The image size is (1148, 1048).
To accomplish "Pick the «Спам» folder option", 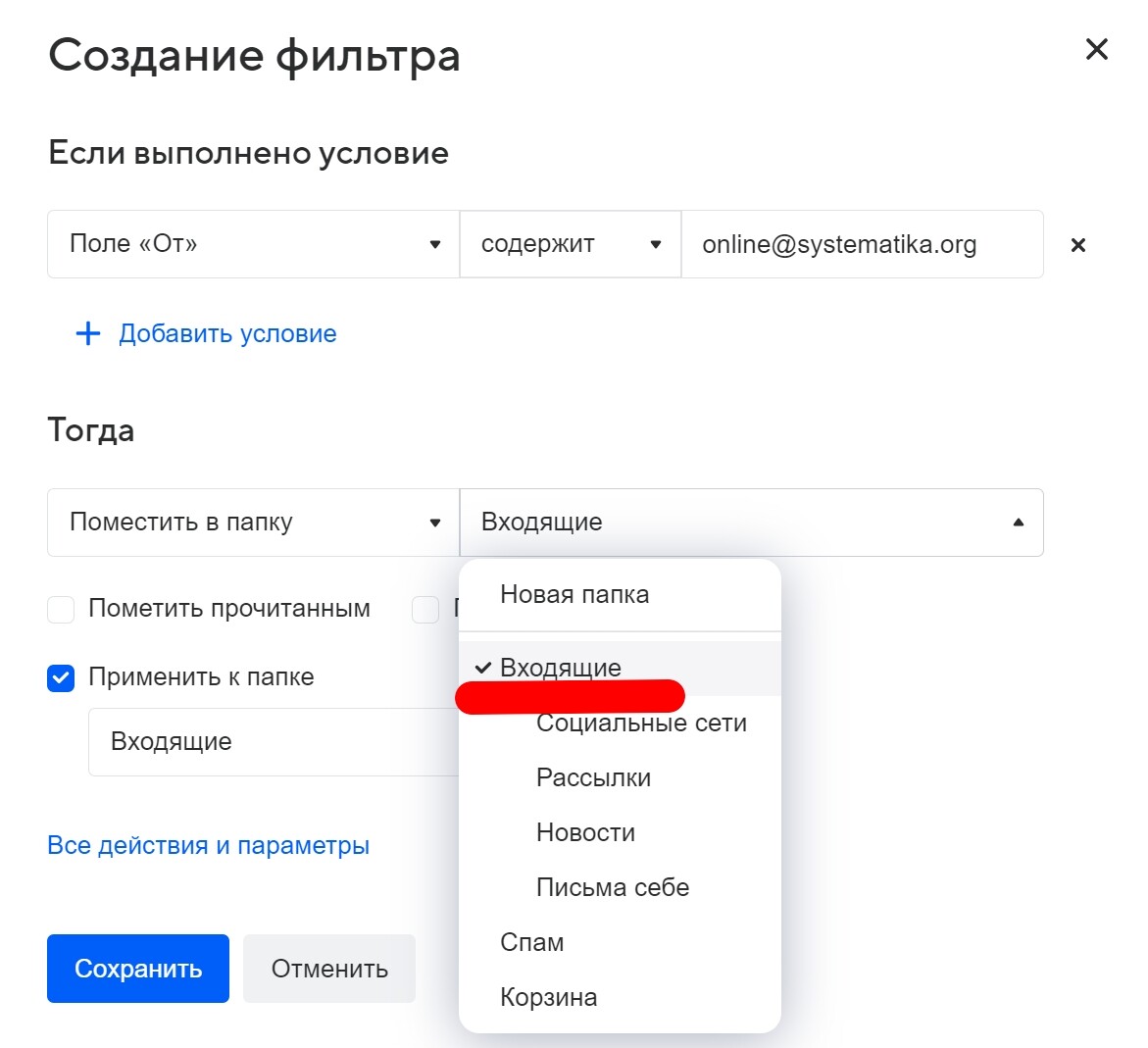I will [532, 943].
